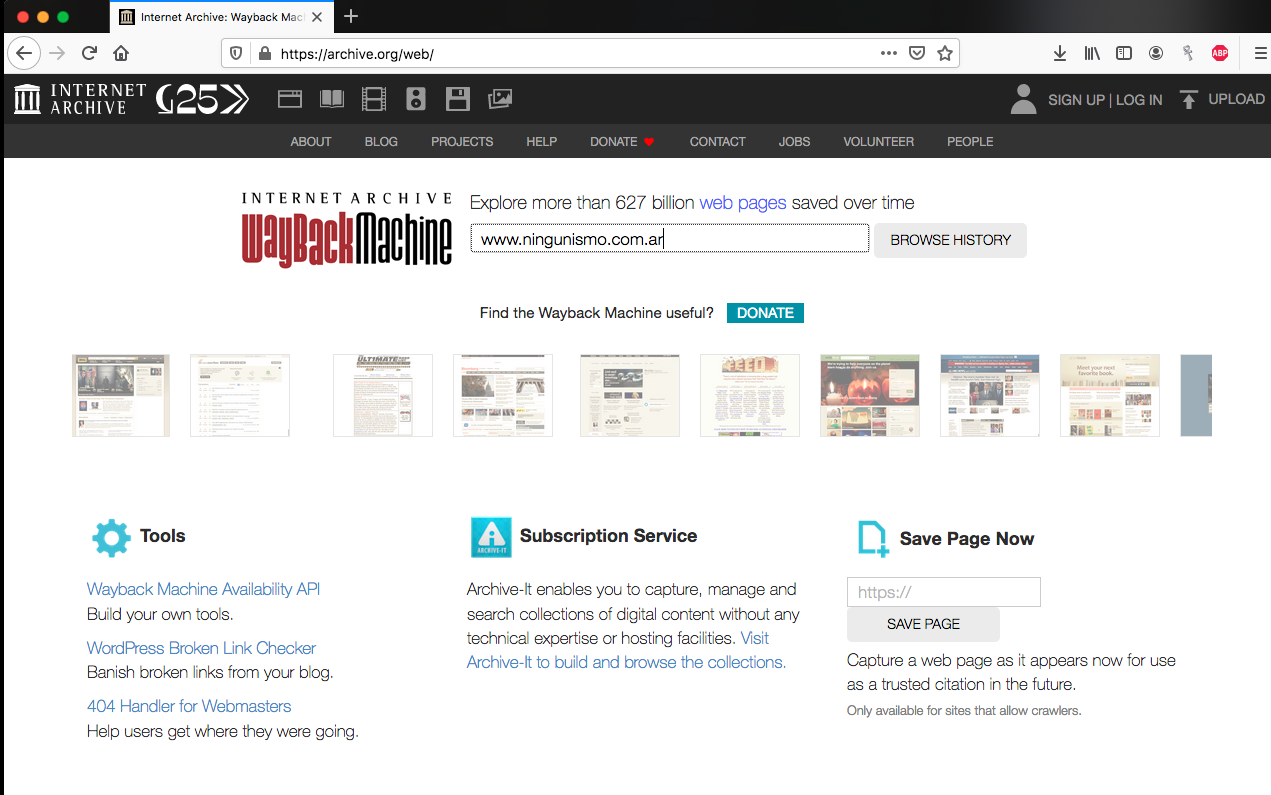Viewport: 1271px width, 795px height.
Task: Click the site security padlock icon
Action: point(264,54)
